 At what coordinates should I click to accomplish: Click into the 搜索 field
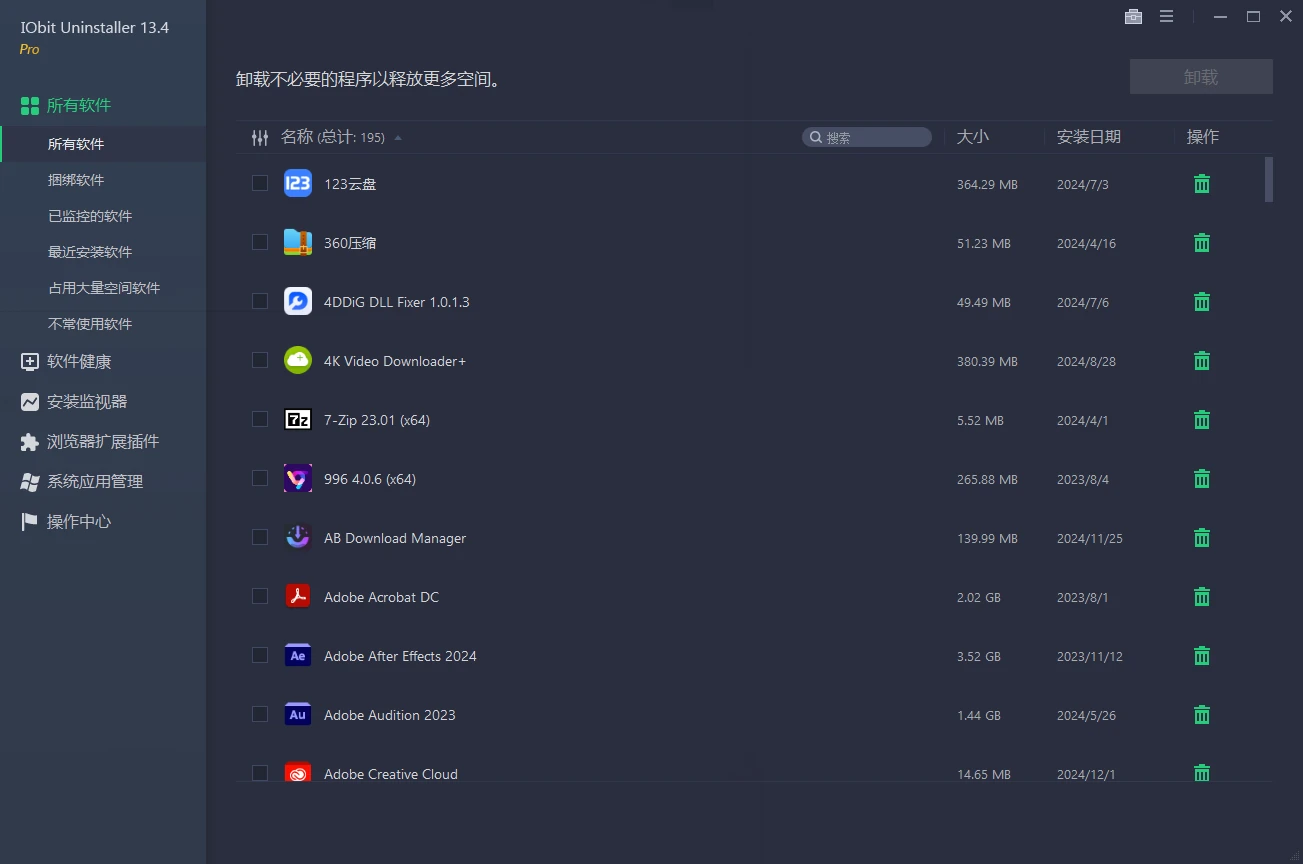click(x=867, y=137)
